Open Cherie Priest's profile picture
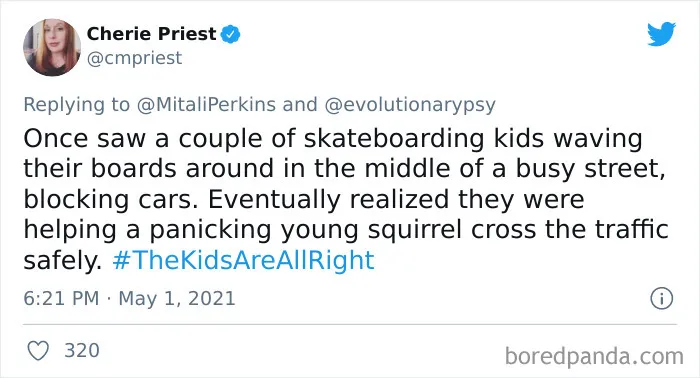Image resolution: width=700 pixels, height=378 pixels. click(52, 47)
